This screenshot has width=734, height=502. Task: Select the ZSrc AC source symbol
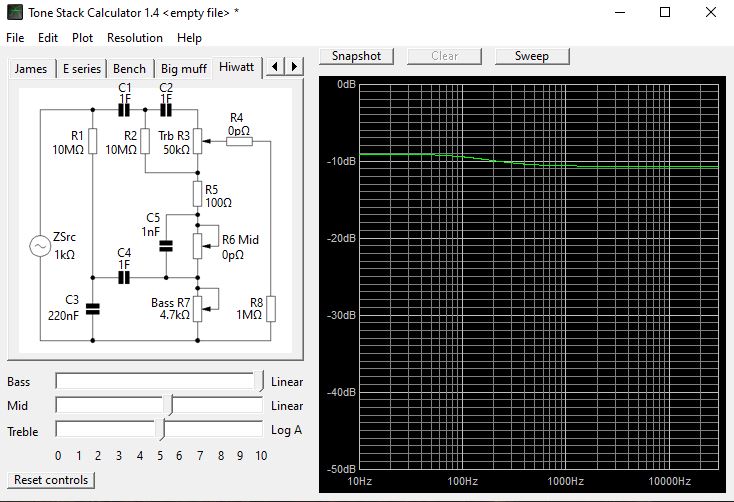tap(40, 246)
